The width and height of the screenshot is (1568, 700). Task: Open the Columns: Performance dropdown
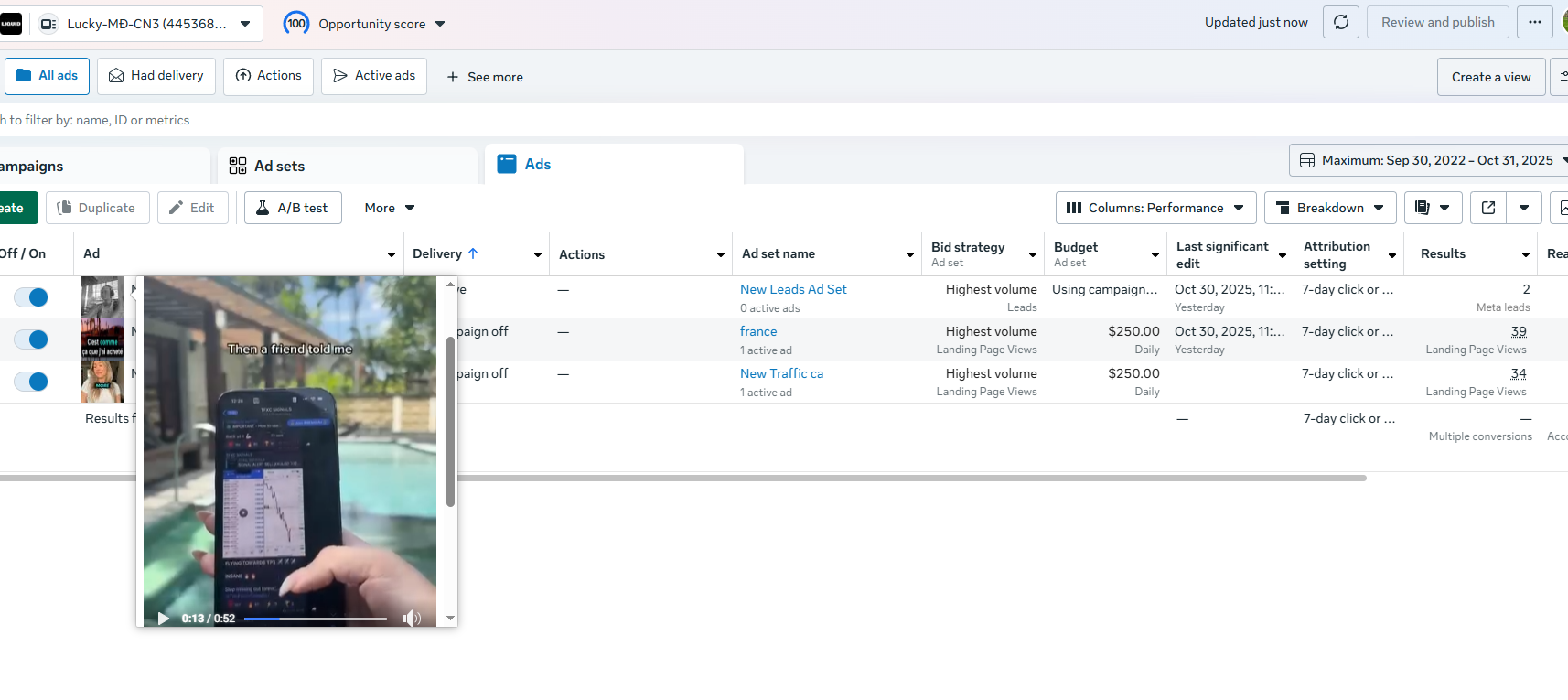tap(1155, 208)
